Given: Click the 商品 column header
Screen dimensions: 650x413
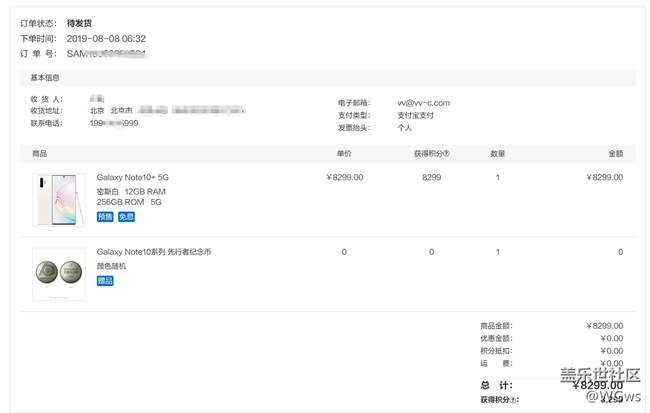Looking at the screenshot, I should 40,153.
